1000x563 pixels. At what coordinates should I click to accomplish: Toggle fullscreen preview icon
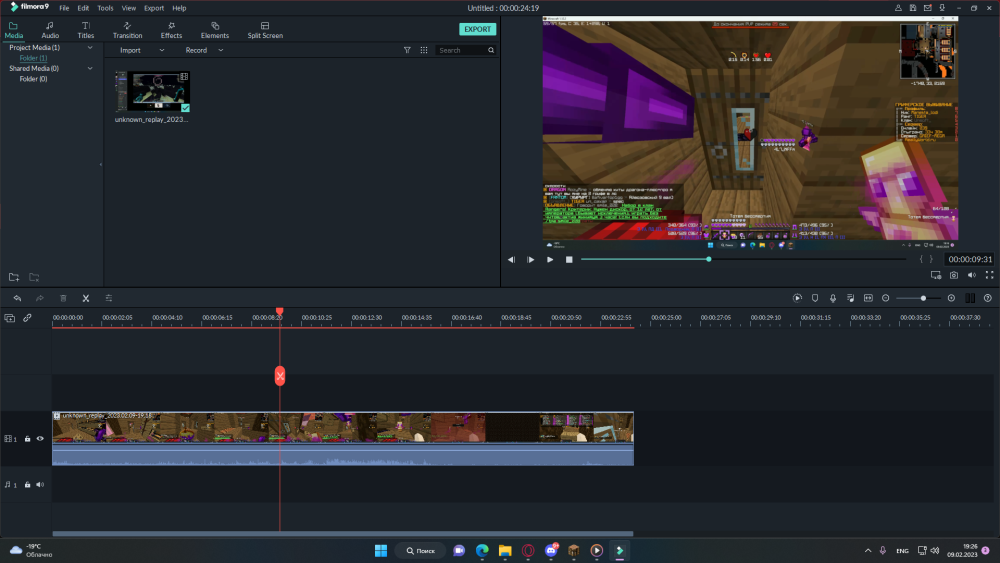click(x=989, y=275)
